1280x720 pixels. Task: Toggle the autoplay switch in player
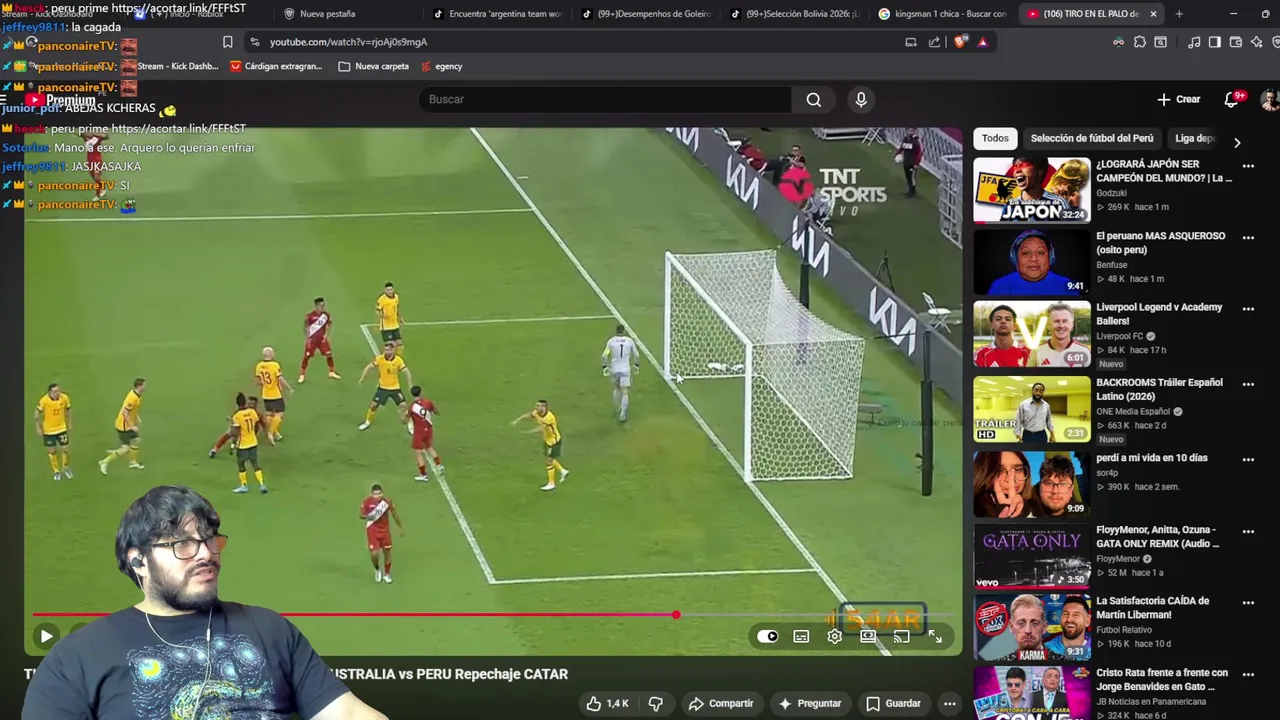pyautogui.click(x=767, y=636)
